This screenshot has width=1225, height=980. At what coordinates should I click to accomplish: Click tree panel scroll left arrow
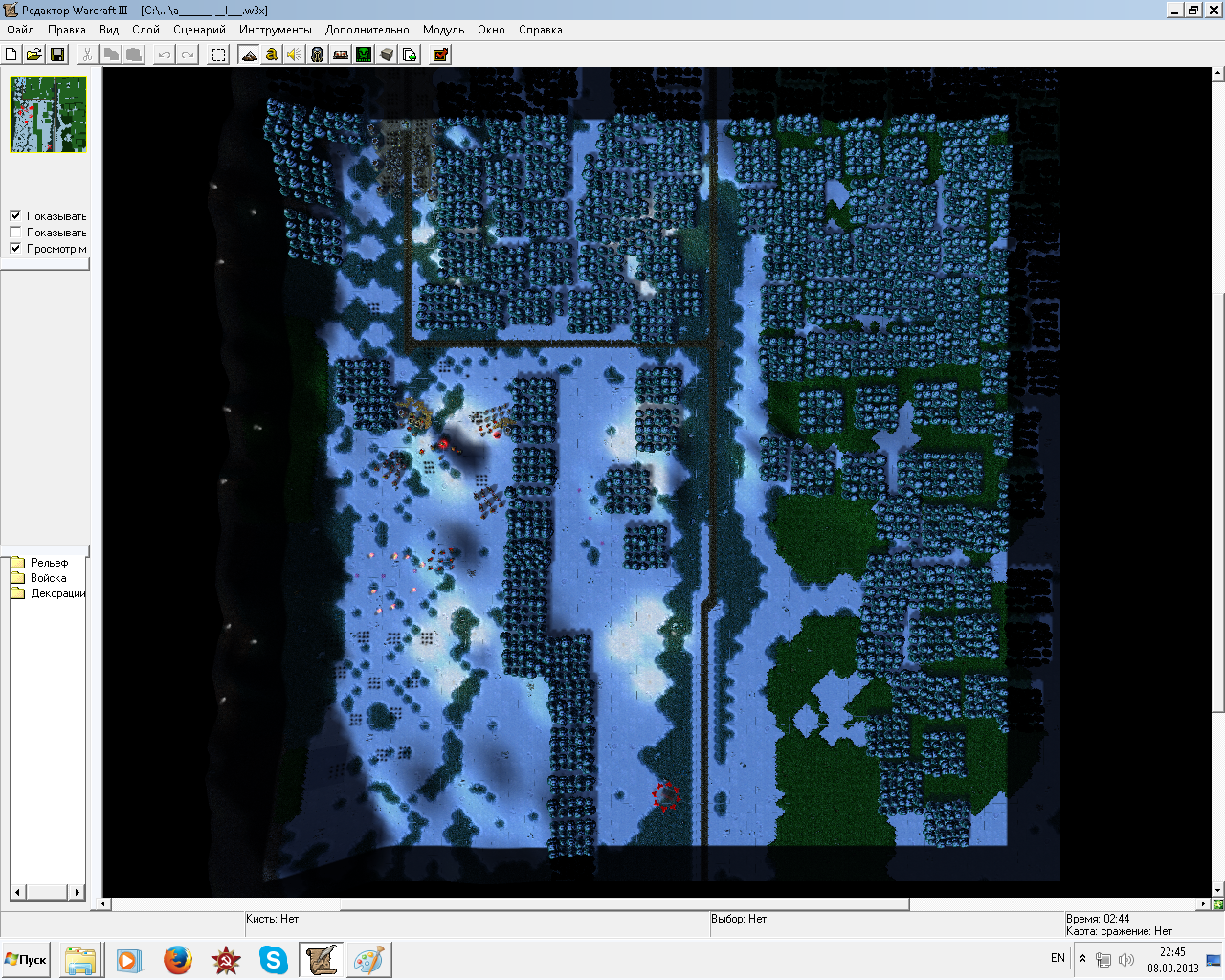(18, 892)
